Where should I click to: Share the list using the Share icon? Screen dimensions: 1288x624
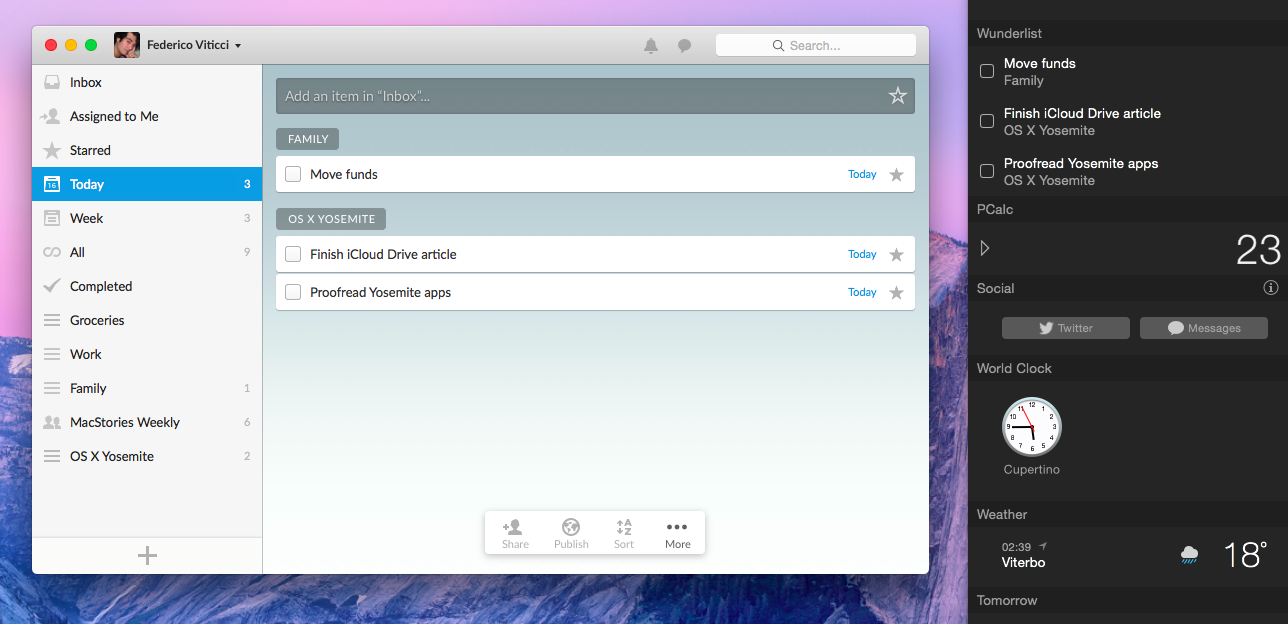[515, 533]
